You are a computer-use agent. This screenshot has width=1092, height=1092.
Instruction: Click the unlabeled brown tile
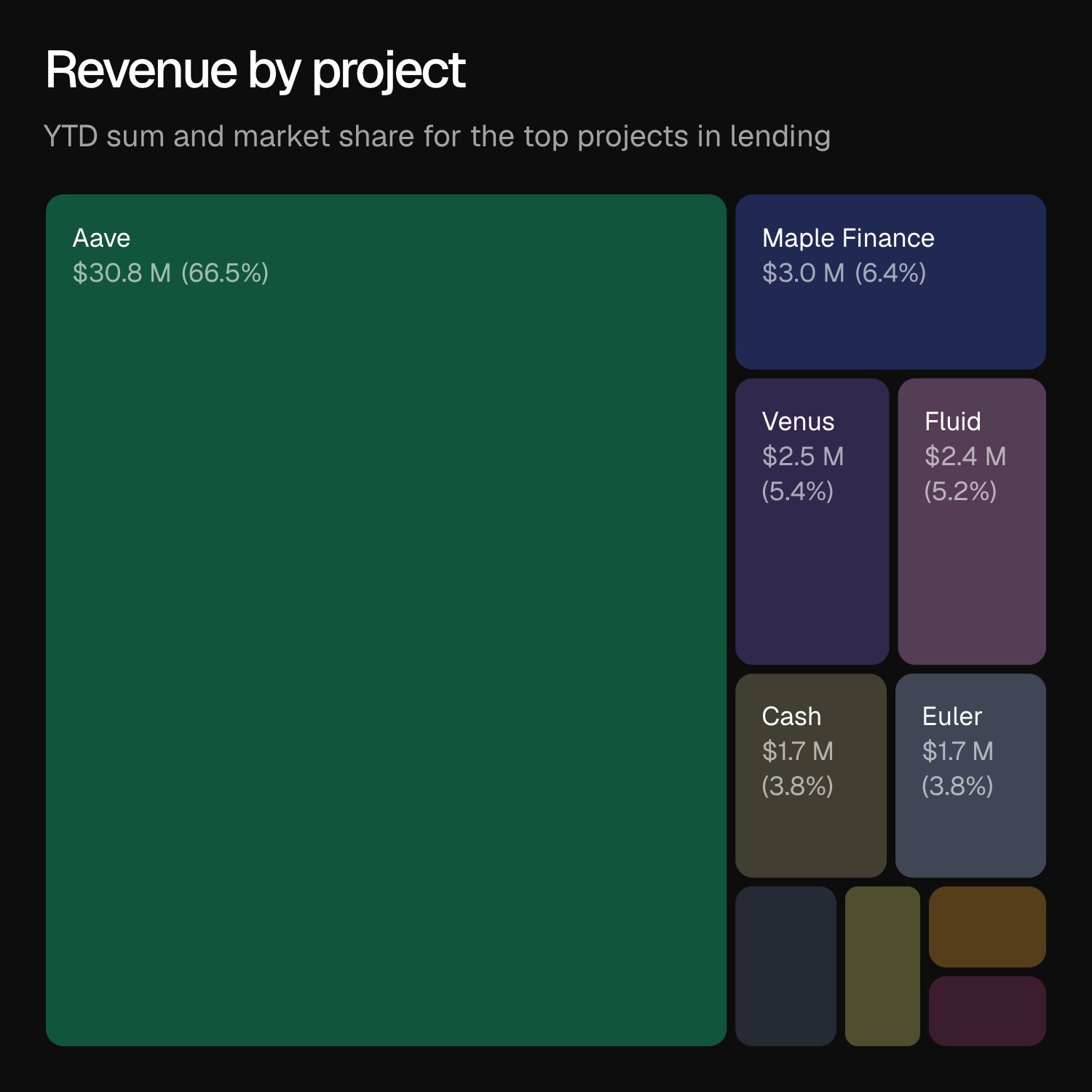987,927
